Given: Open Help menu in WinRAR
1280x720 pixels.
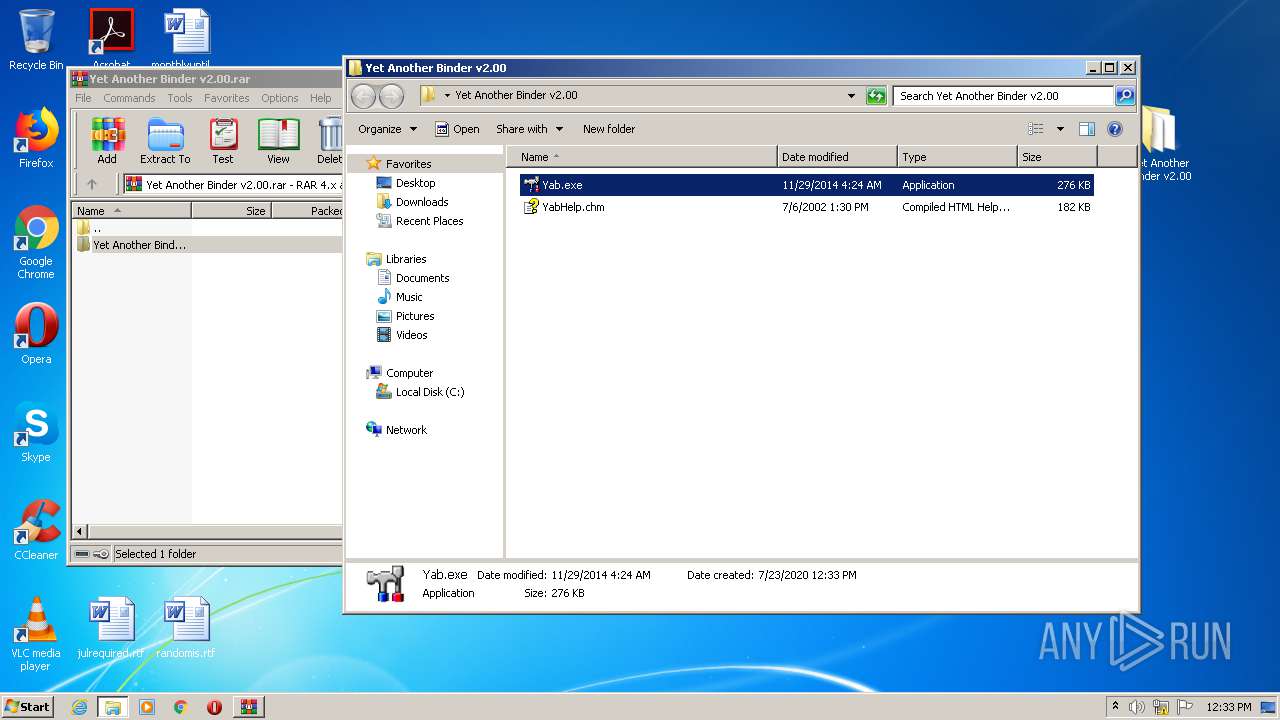Looking at the screenshot, I should coord(320,98).
